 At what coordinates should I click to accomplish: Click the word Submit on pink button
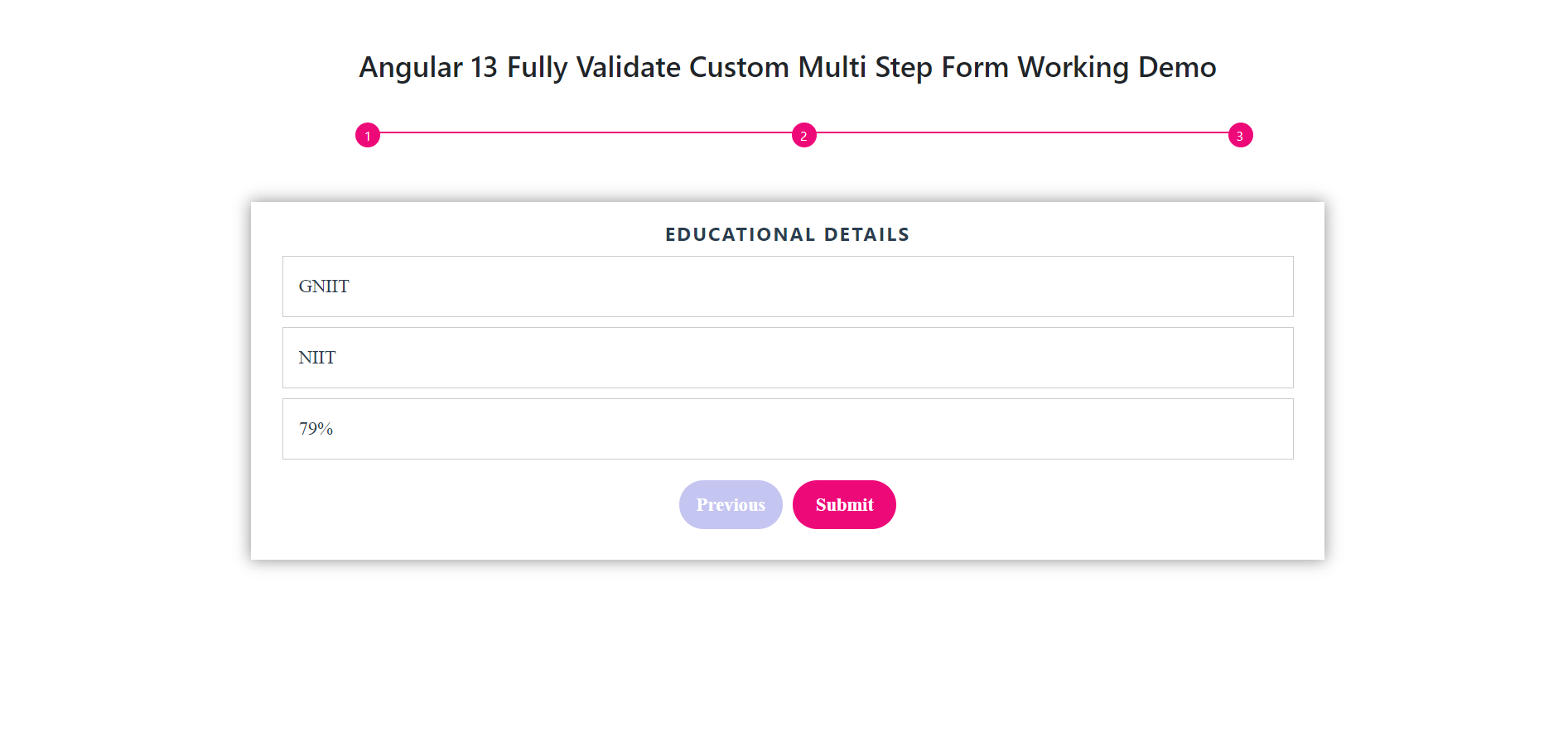coord(844,505)
